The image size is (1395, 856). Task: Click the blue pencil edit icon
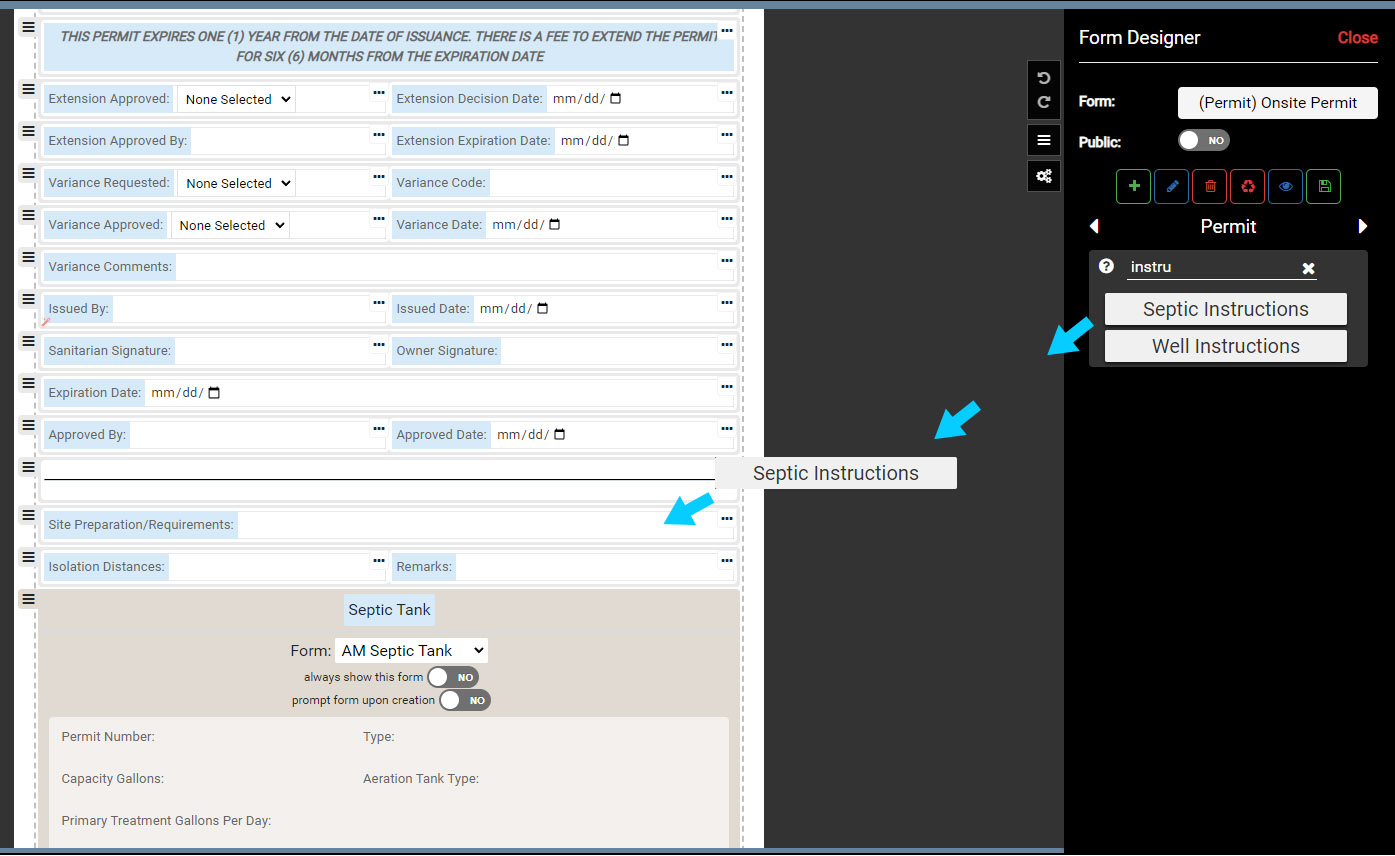pos(1171,187)
